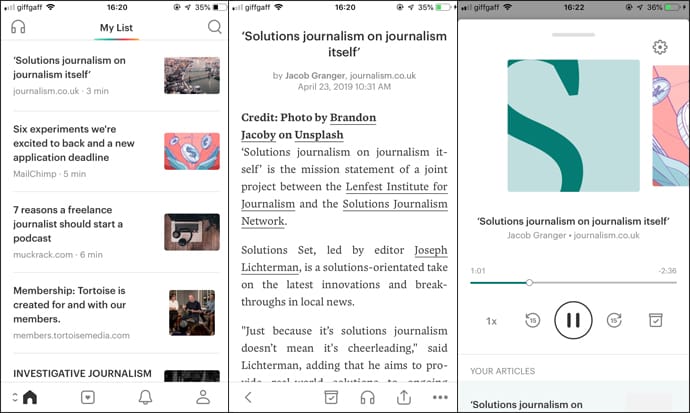
Task: Tap the YOUR ARTICLES heading
Action: click(503, 371)
